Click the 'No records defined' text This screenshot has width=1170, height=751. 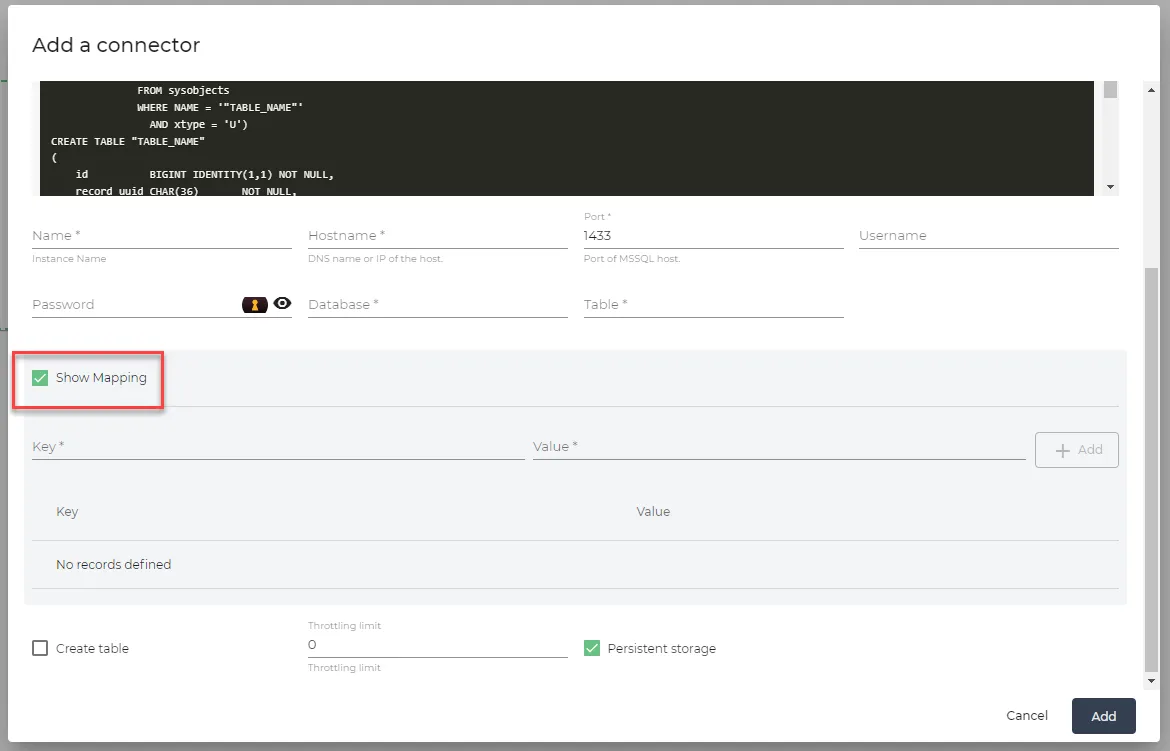(113, 564)
